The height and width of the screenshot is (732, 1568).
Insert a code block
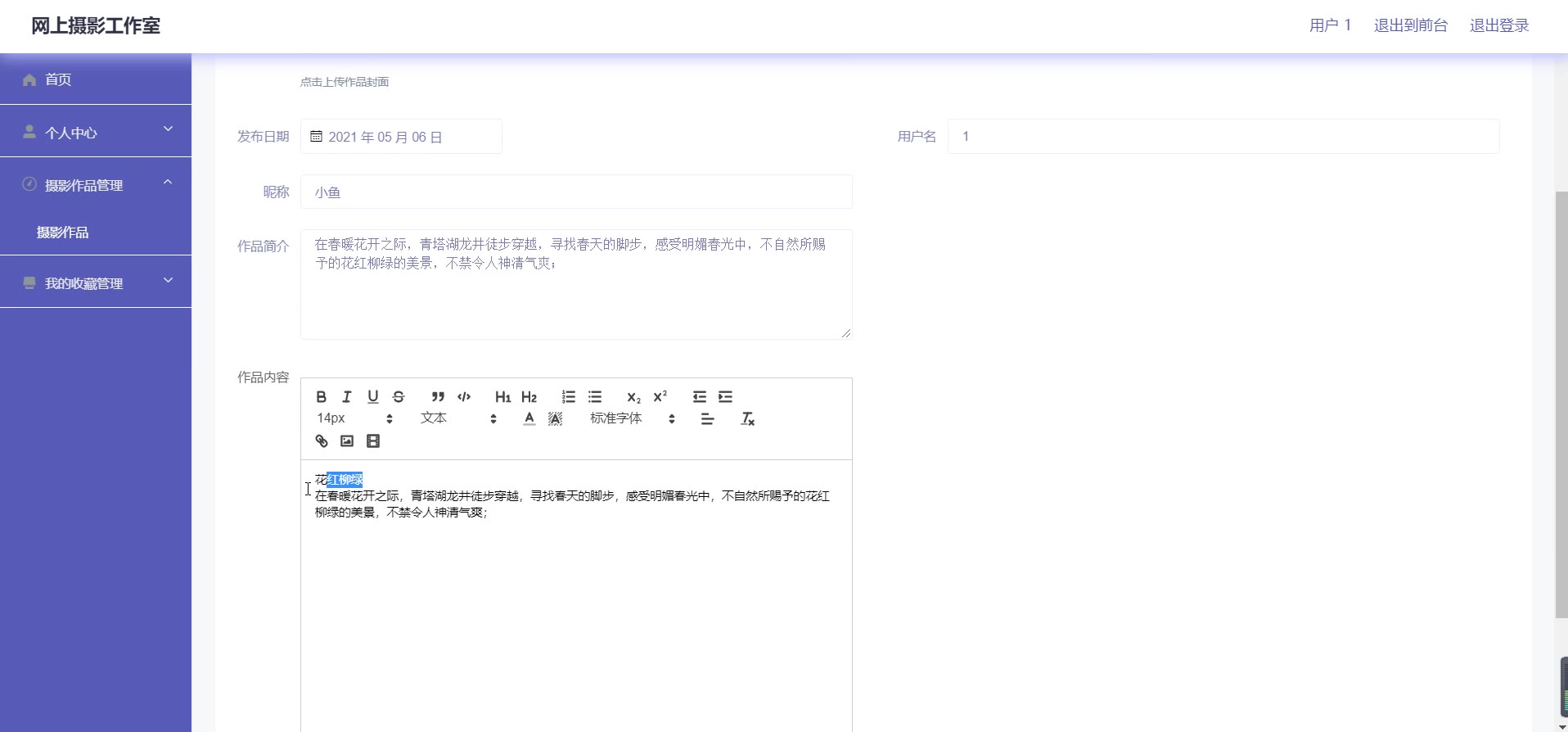pyautogui.click(x=464, y=397)
